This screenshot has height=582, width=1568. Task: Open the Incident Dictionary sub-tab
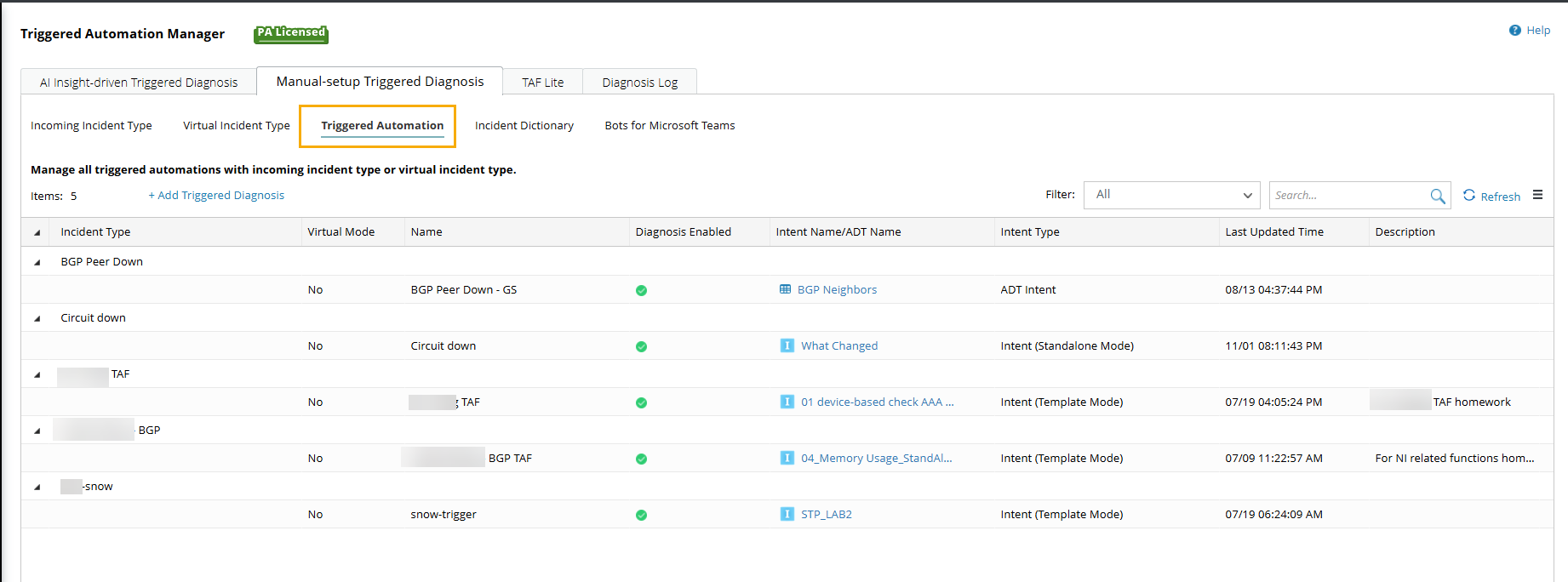(524, 126)
